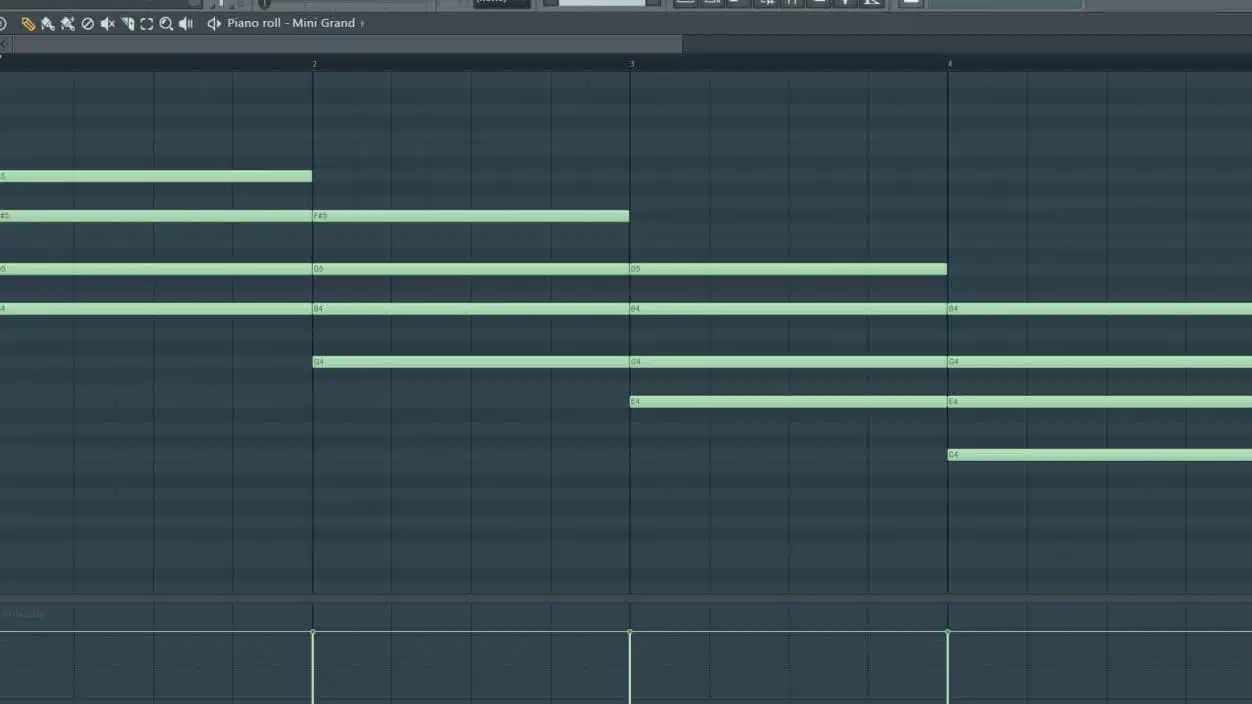Select the topmost note in bar 1

coord(156,176)
